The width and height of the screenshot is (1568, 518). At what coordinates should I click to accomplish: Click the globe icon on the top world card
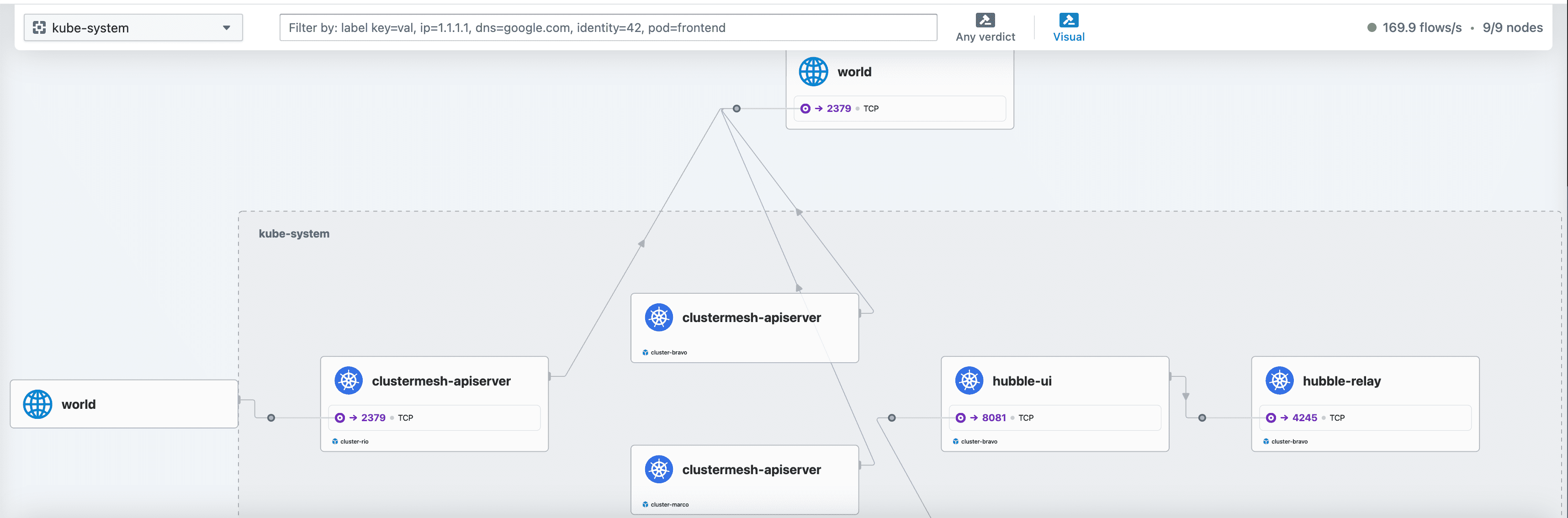(813, 72)
